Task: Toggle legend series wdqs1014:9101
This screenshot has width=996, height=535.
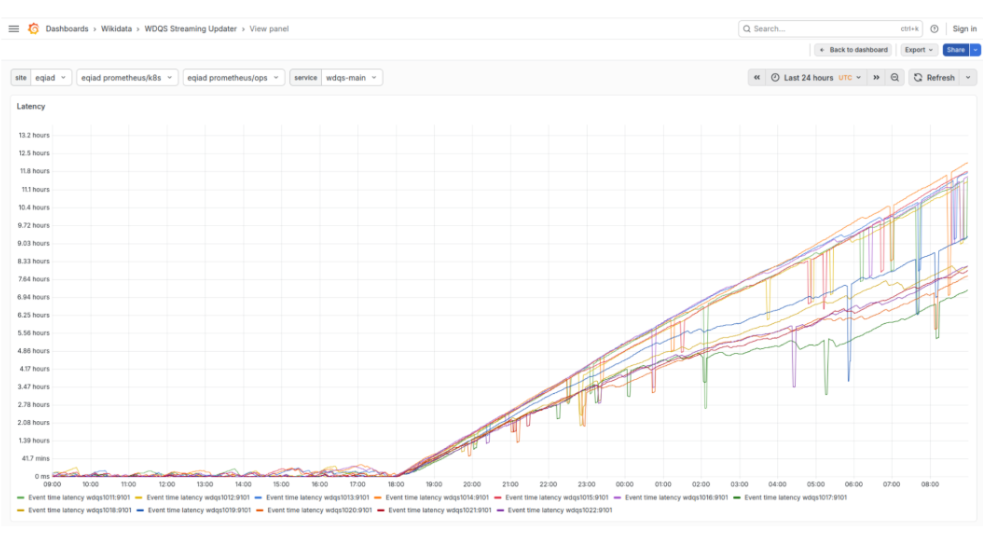Action: click(x=437, y=498)
